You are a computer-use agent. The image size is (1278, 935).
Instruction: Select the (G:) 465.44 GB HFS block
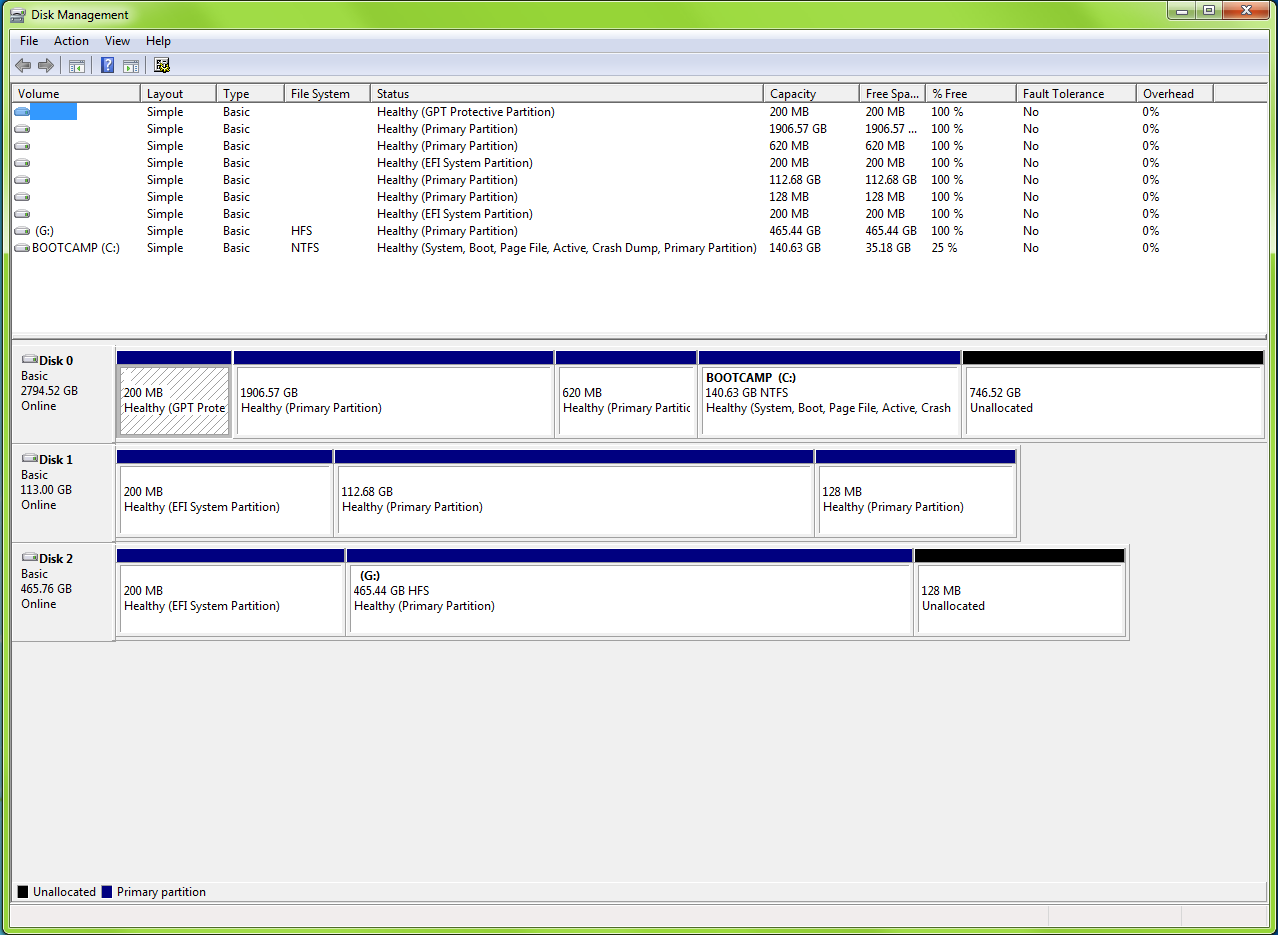click(x=629, y=591)
